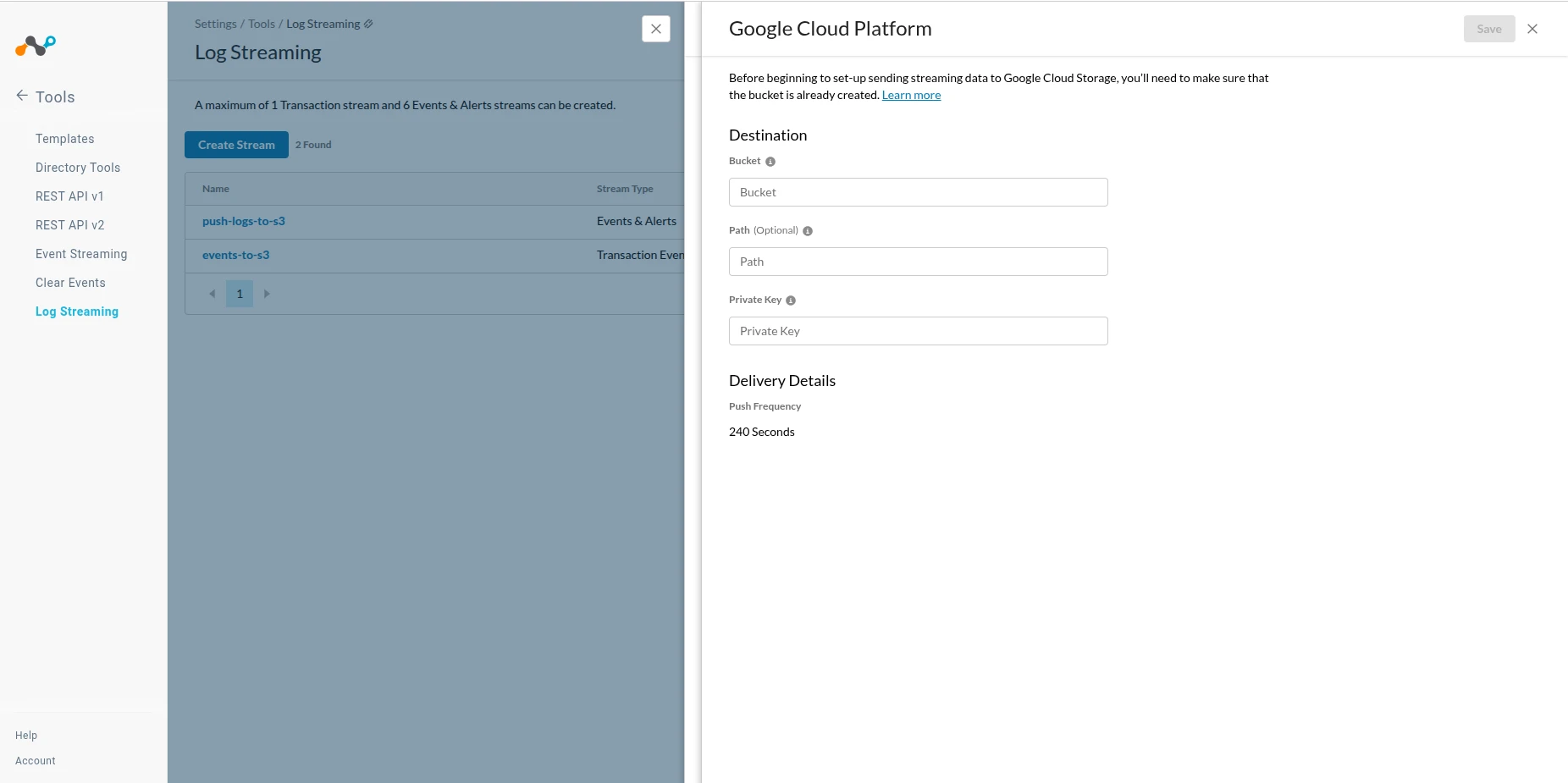The image size is (1568, 783).
Task: Go to the next page arrow
Action: 267,294
